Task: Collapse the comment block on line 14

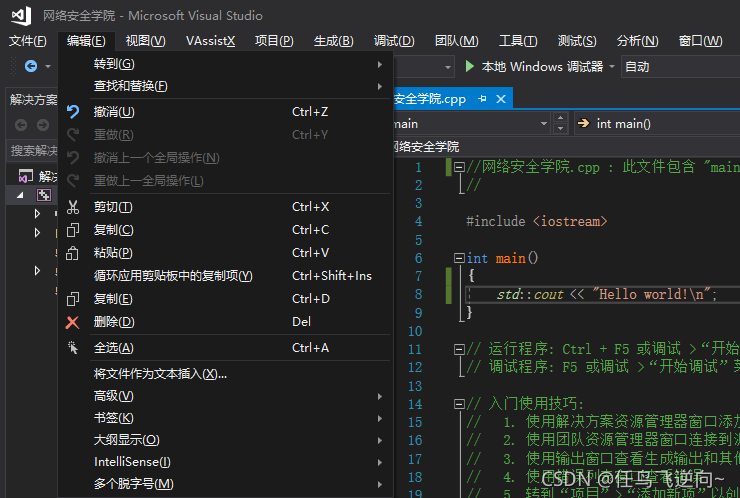Action: 459,404
